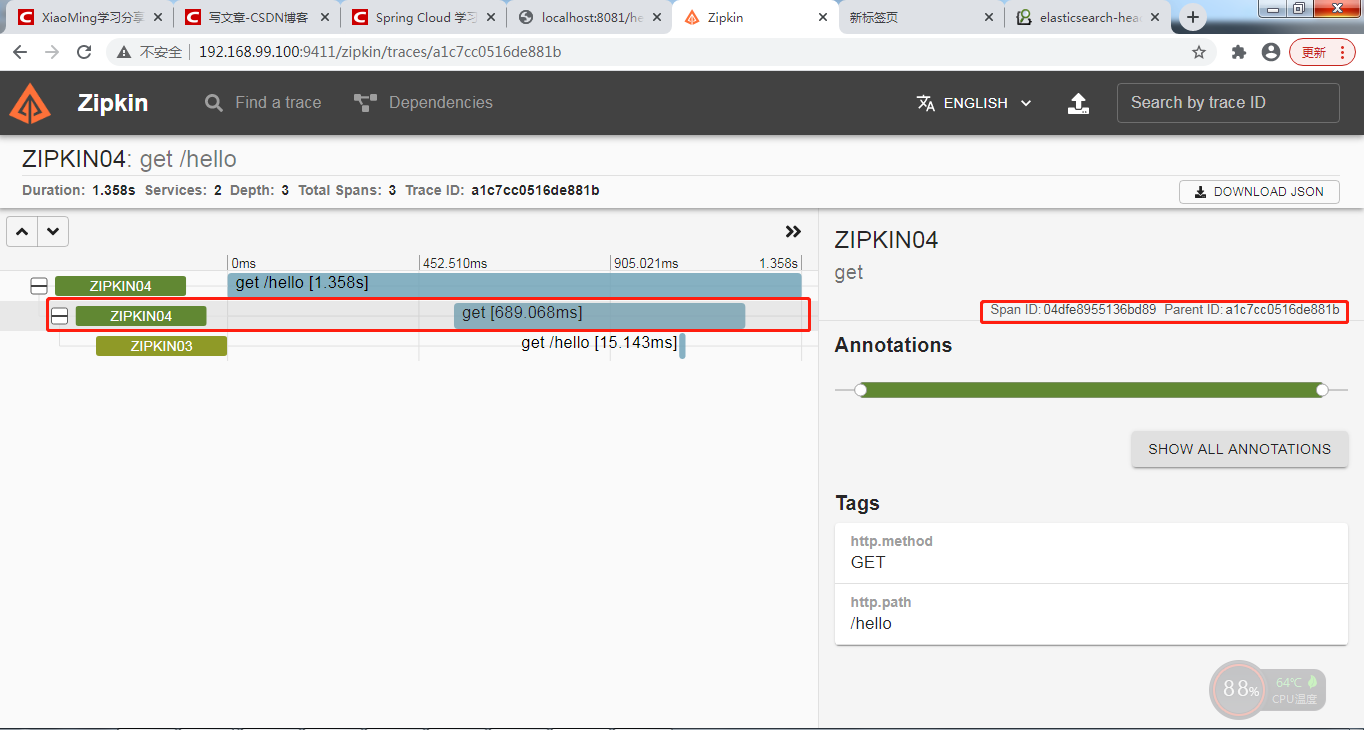Viewport: 1364px width, 730px height.
Task: Open the browser extensions puzzle icon
Action: pyautogui.click(x=1239, y=52)
